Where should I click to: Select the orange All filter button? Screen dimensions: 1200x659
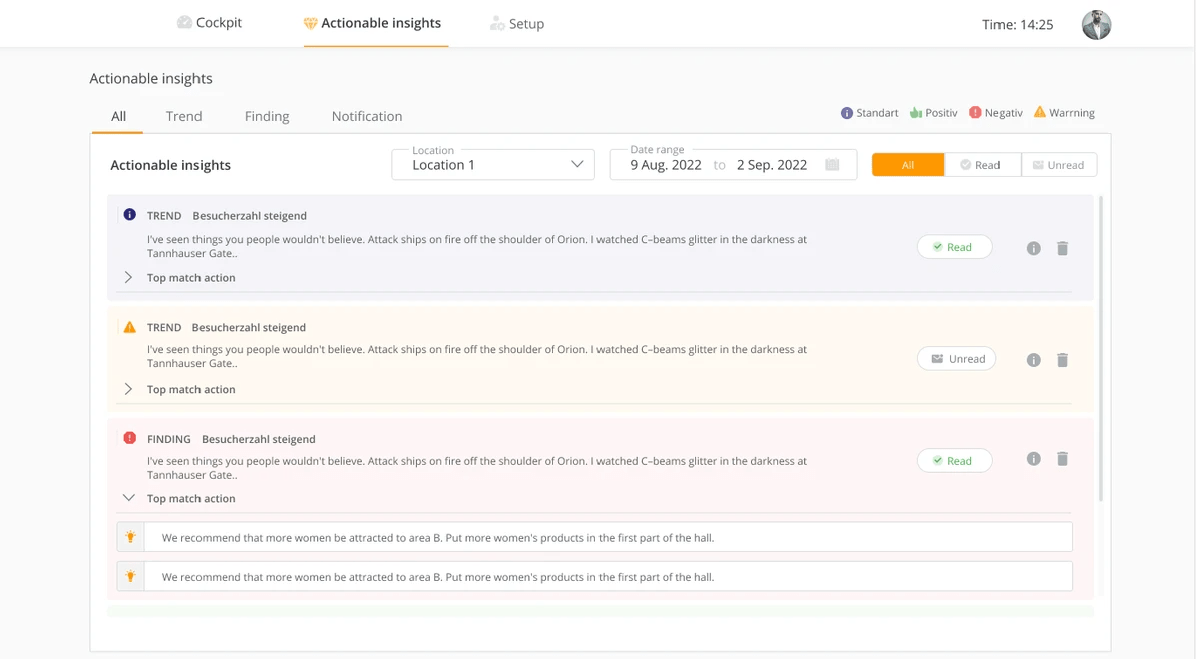tap(907, 165)
